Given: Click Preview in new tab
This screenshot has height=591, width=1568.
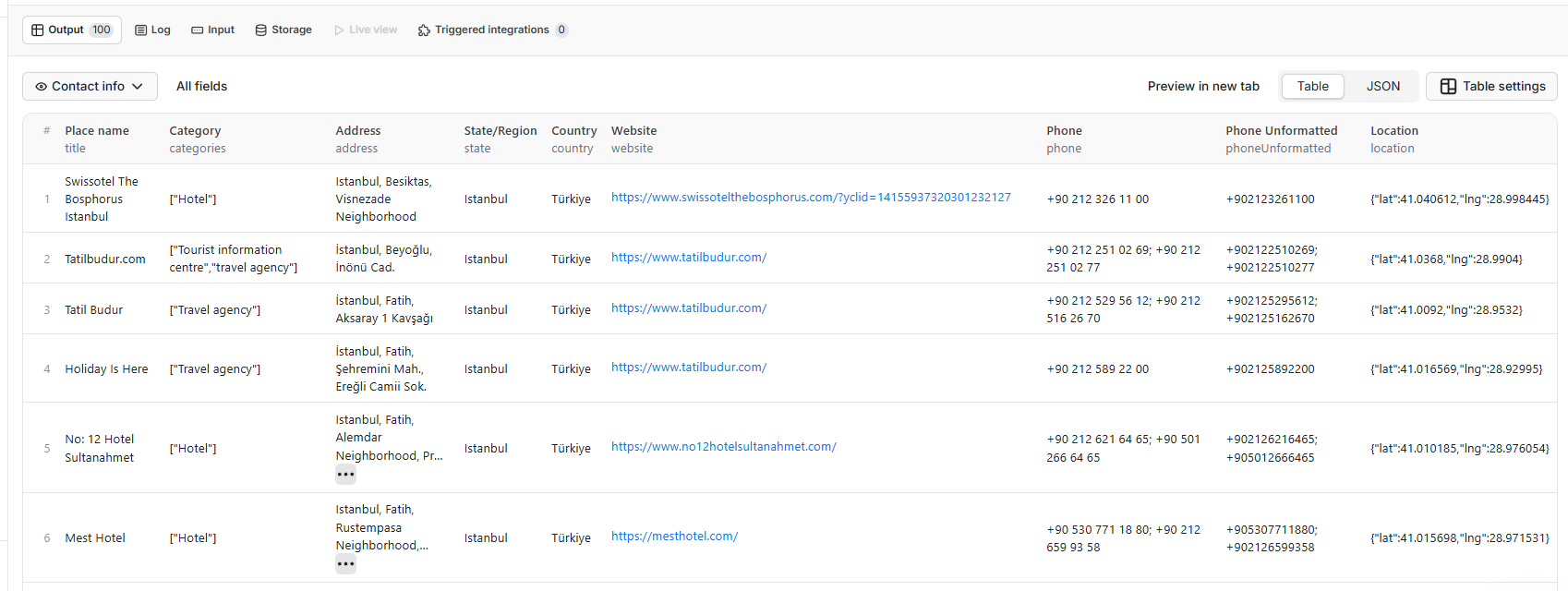Looking at the screenshot, I should [1203, 86].
